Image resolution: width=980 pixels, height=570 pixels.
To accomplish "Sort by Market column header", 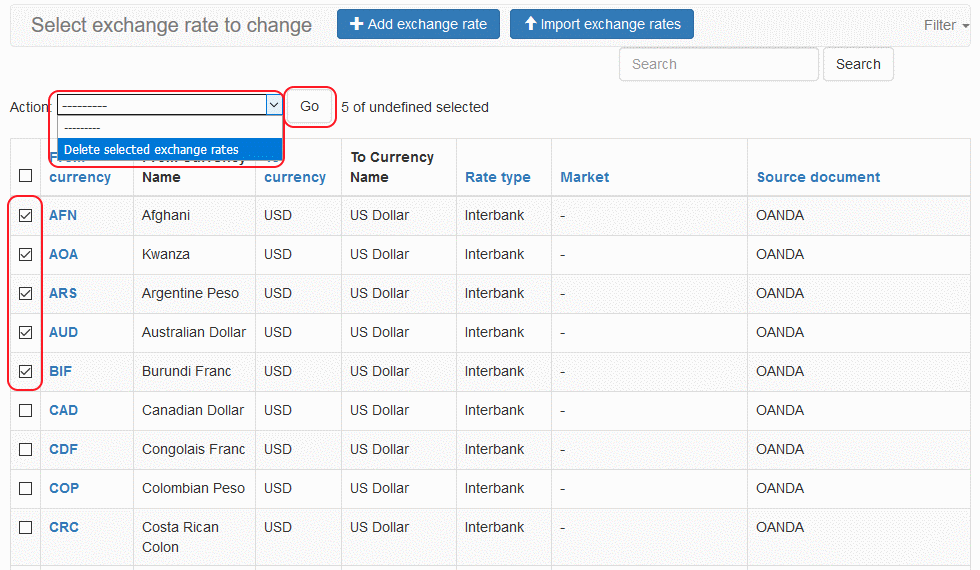I will (584, 177).
